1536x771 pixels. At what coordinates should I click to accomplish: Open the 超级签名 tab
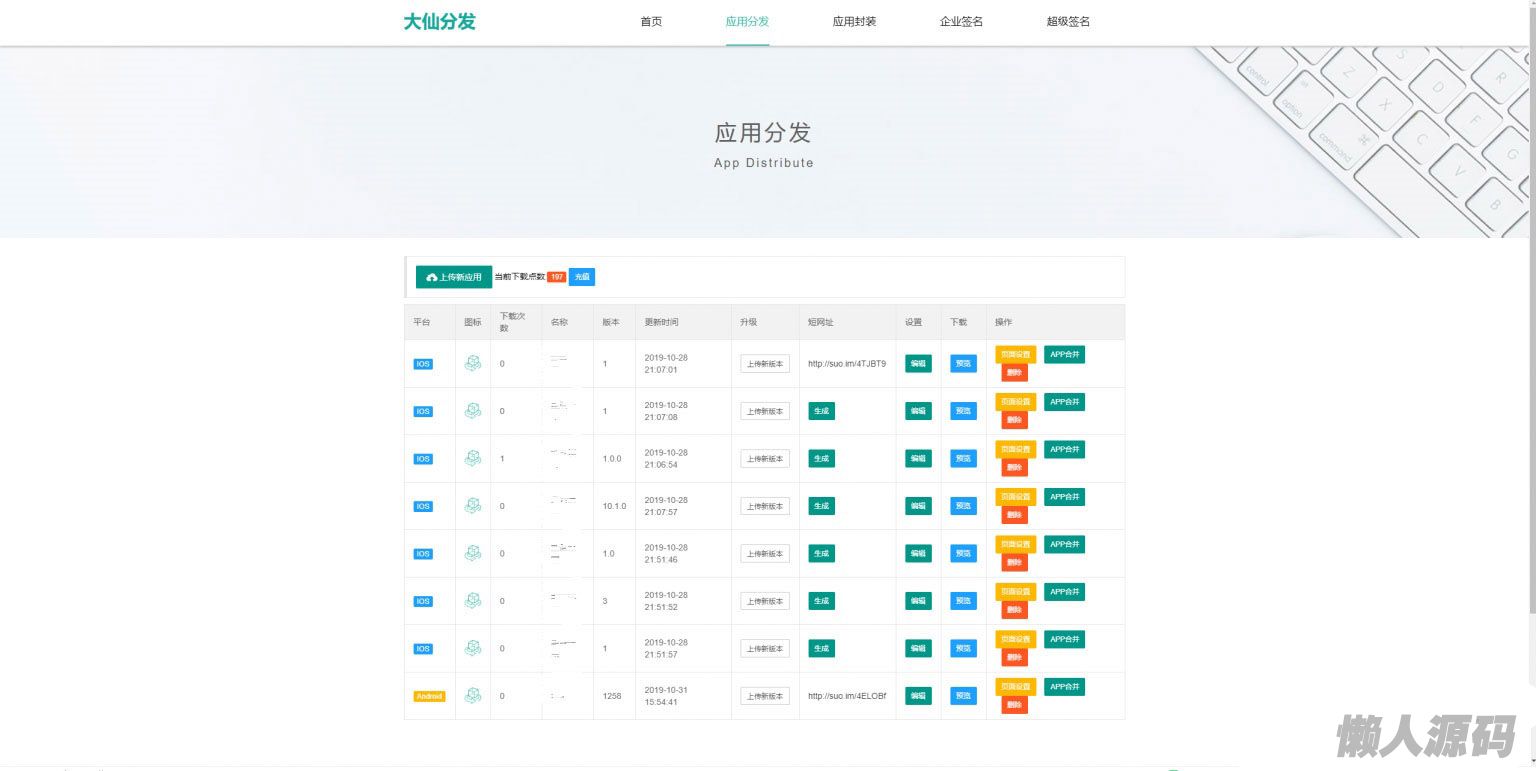[1068, 22]
